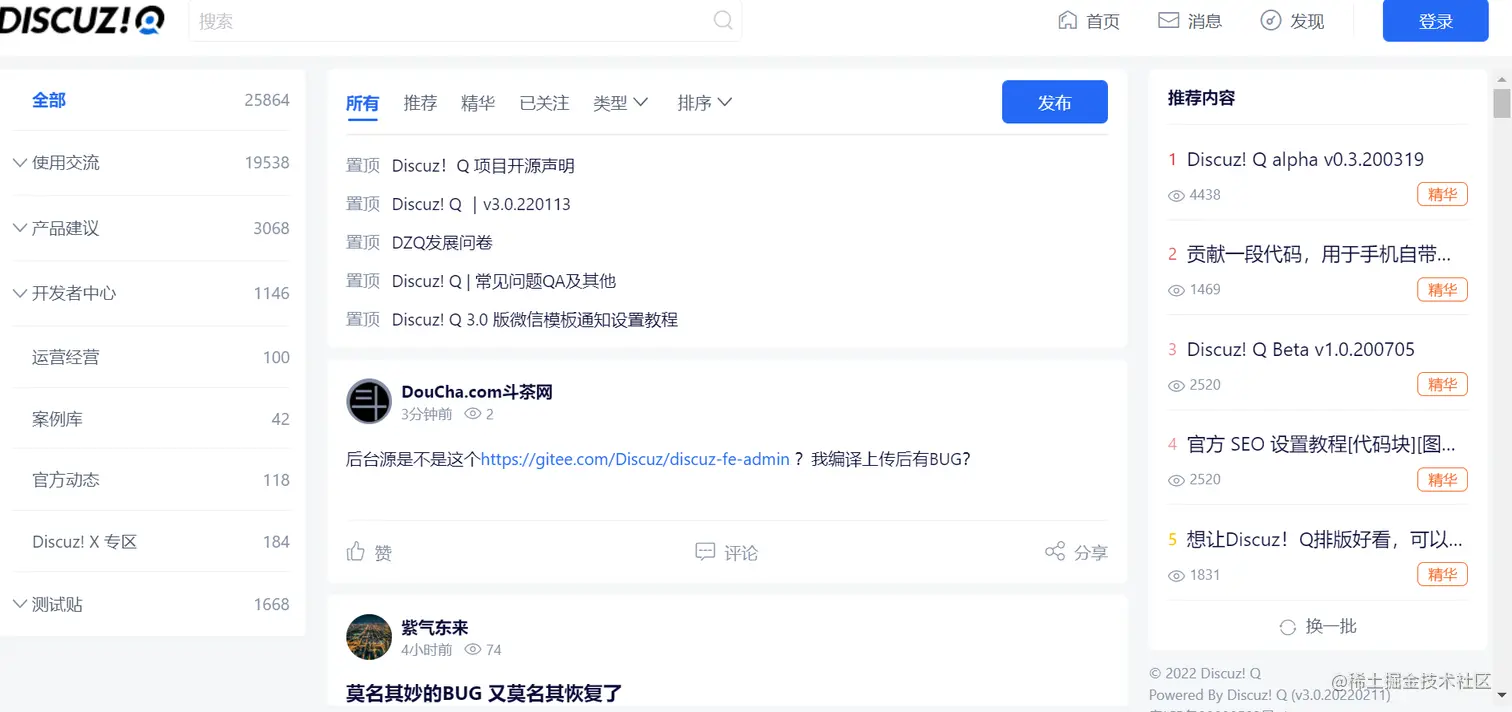This screenshot has width=1512, height=712.
Task: Open pinned post 常见问题QA及其他
Action: [x=504, y=281]
